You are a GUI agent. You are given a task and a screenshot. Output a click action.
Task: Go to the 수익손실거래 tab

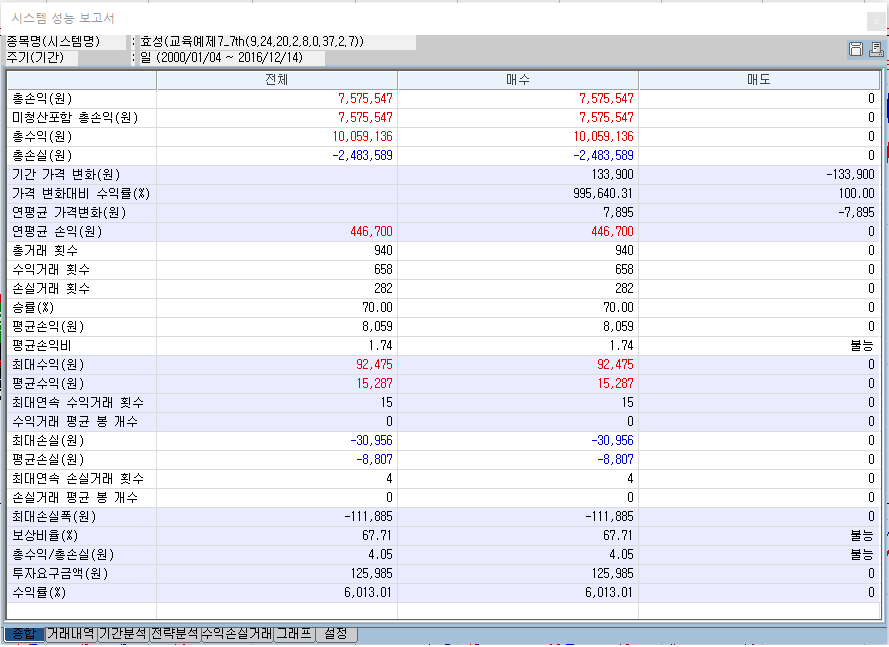[x=236, y=634]
